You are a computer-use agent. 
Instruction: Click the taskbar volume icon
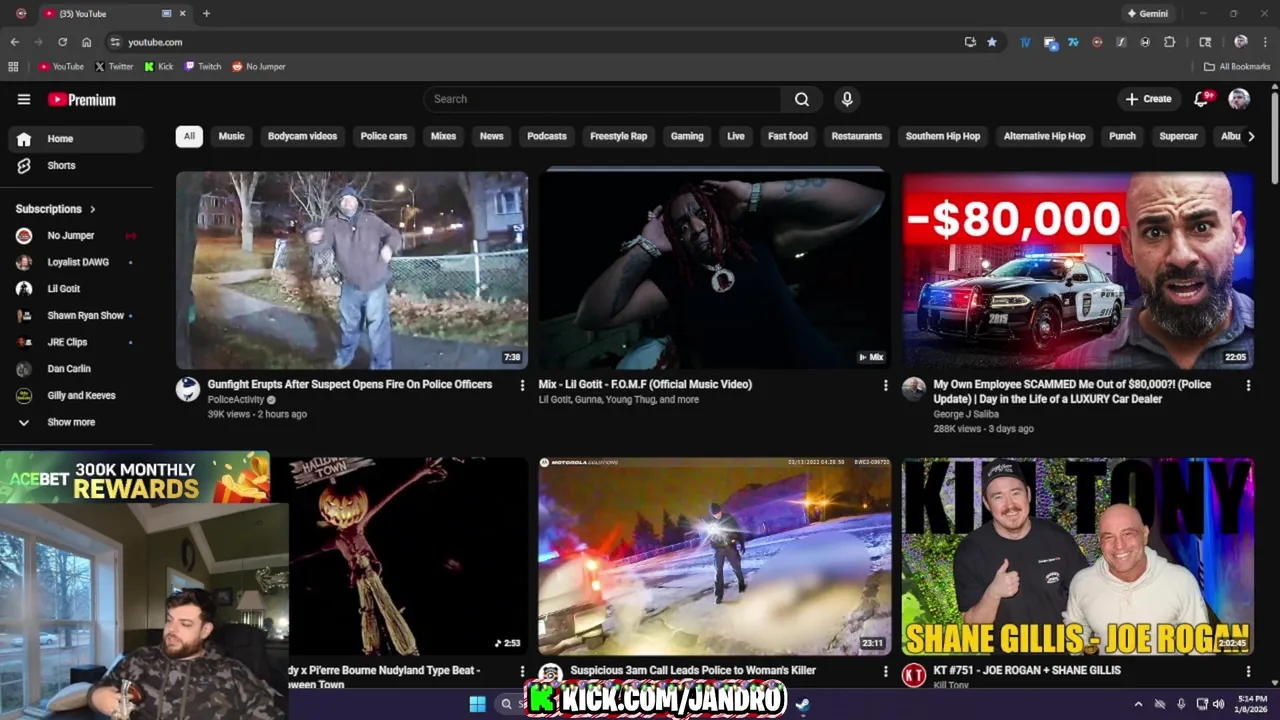1219,704
